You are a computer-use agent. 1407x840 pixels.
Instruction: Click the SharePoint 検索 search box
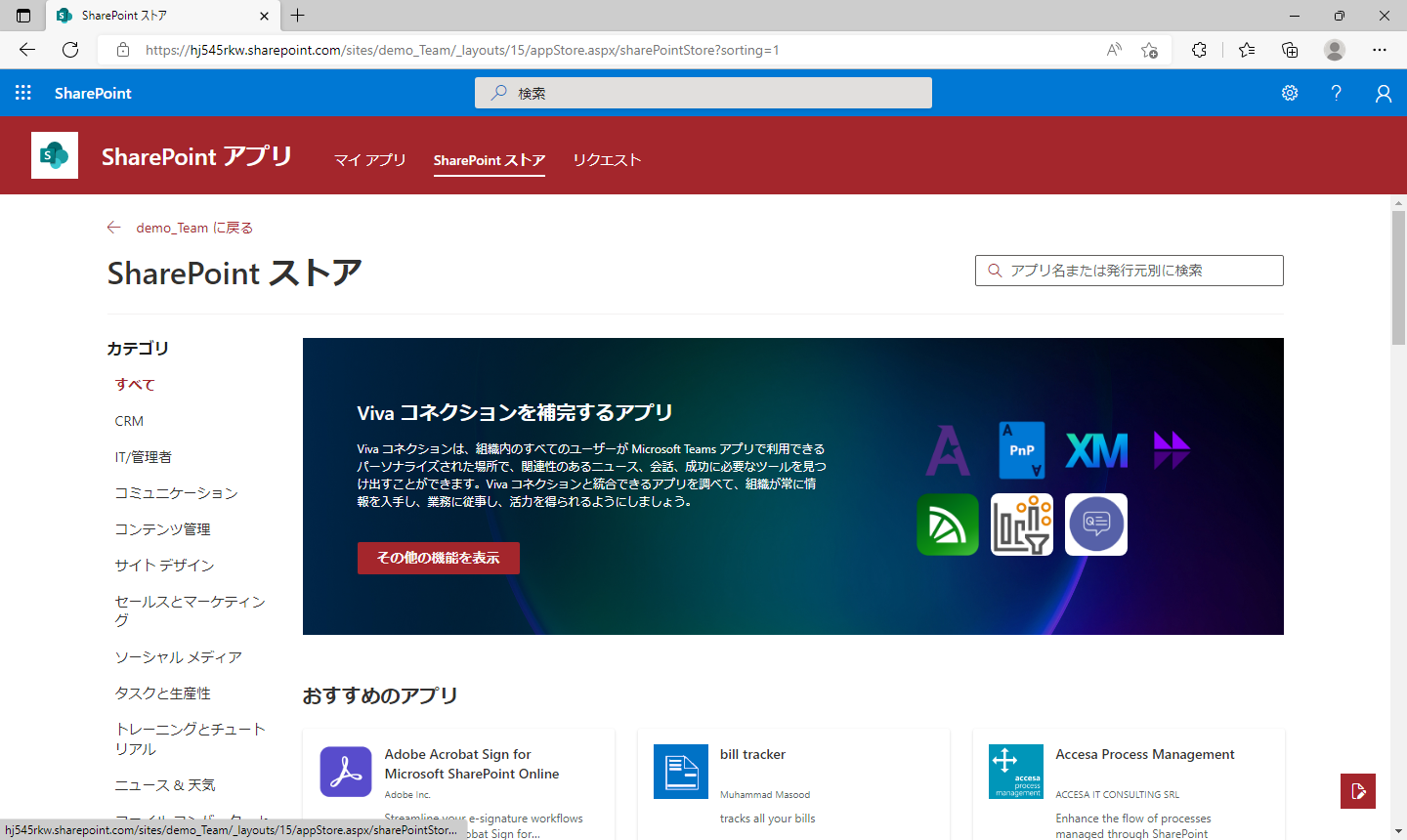pyautogui.click(x=703, y=93)
